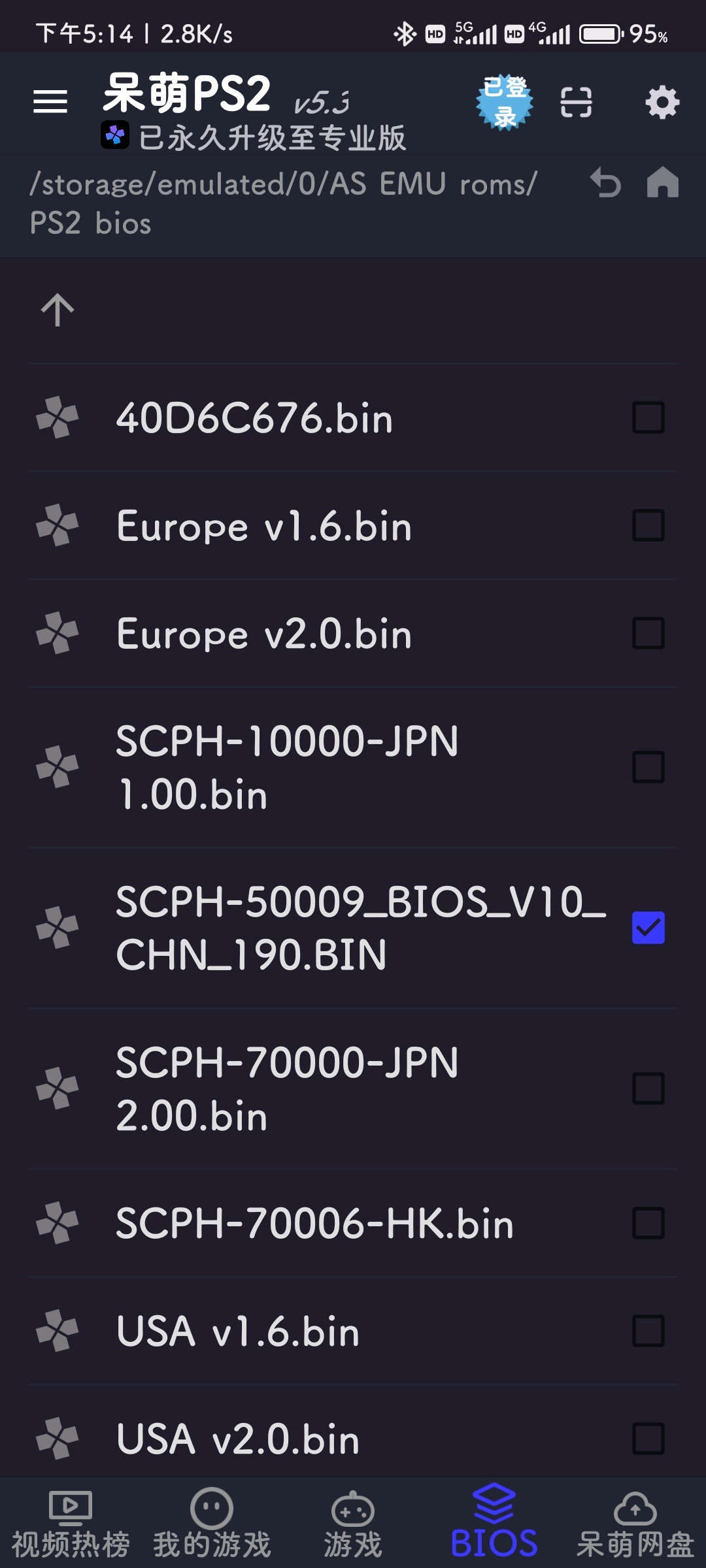
Task: Tap the 已登录 login badge
Action: click(504, 102)
